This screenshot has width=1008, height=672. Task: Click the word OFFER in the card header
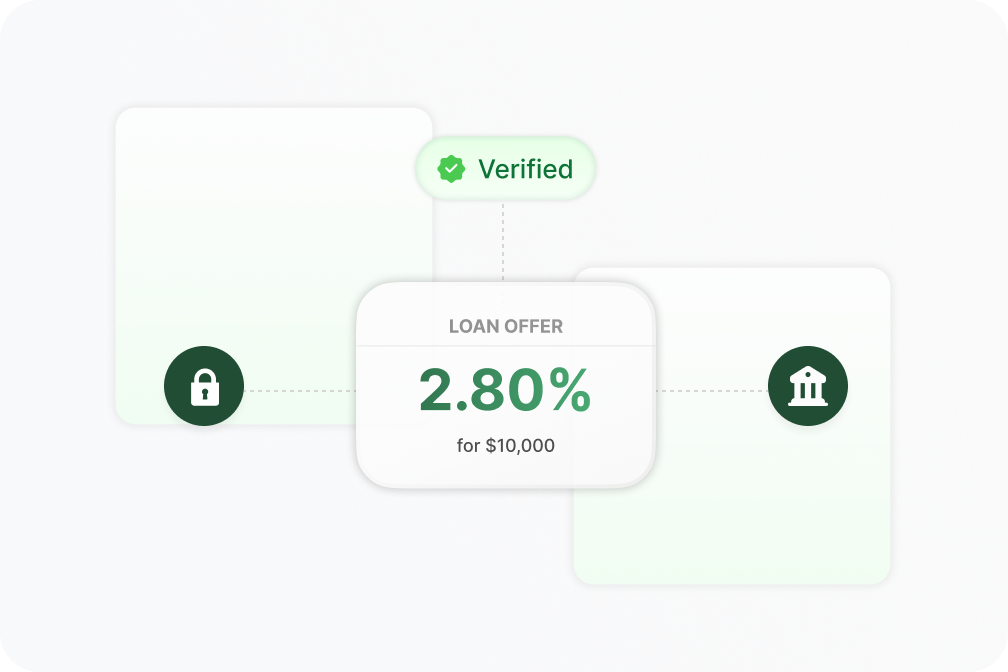point(536,326)
